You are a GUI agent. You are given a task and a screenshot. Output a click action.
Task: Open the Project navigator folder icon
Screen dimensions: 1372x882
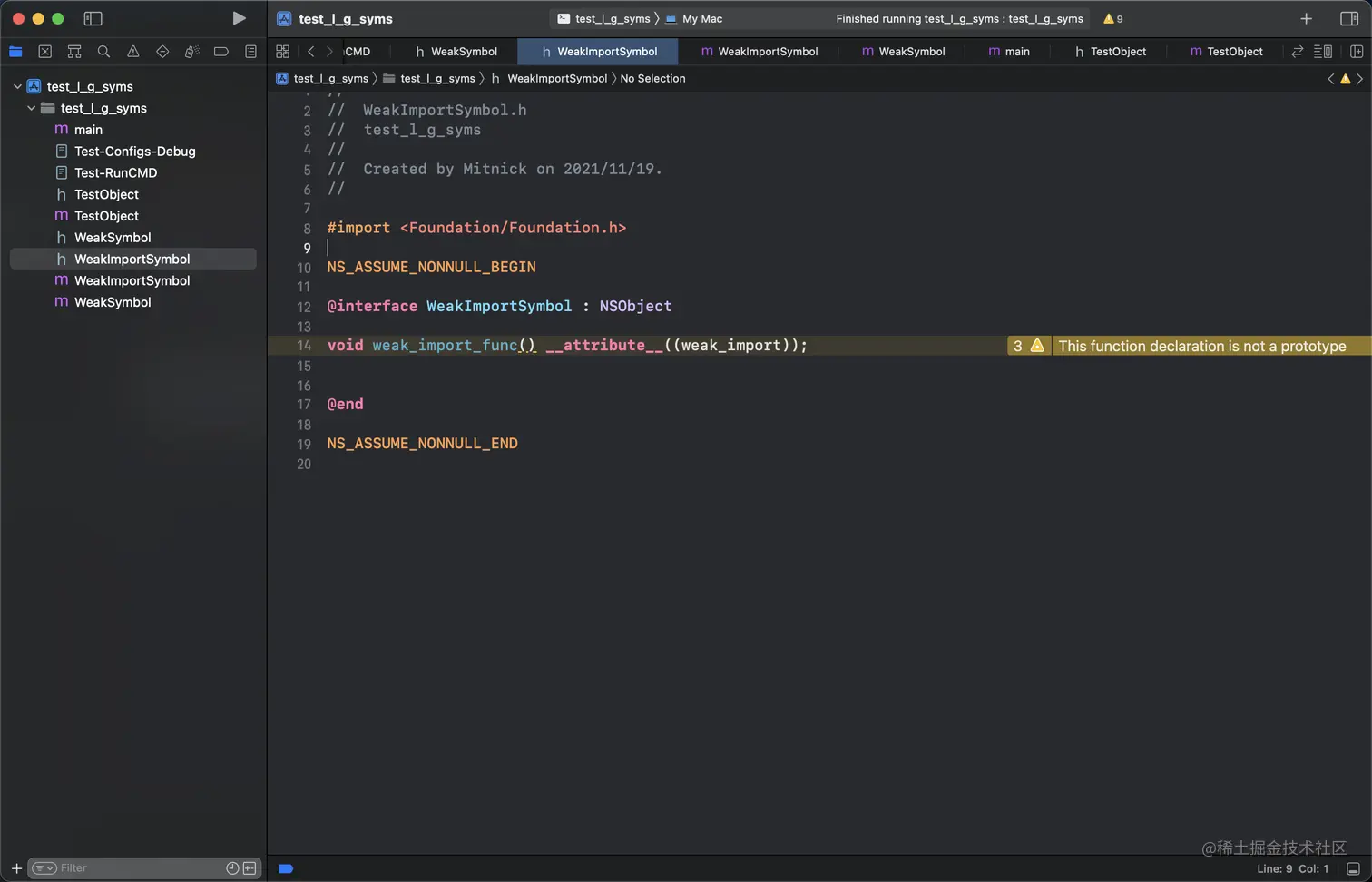pos(15,52)
